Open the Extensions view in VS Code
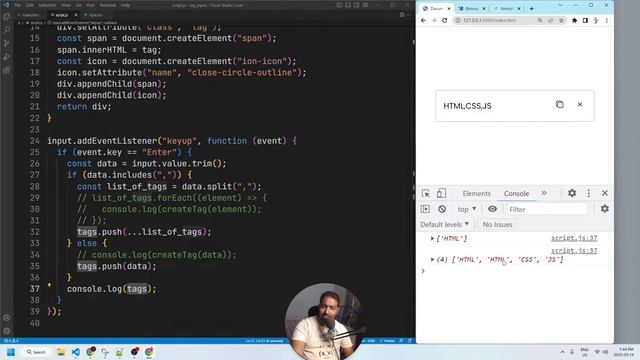 tap(7, 70)
